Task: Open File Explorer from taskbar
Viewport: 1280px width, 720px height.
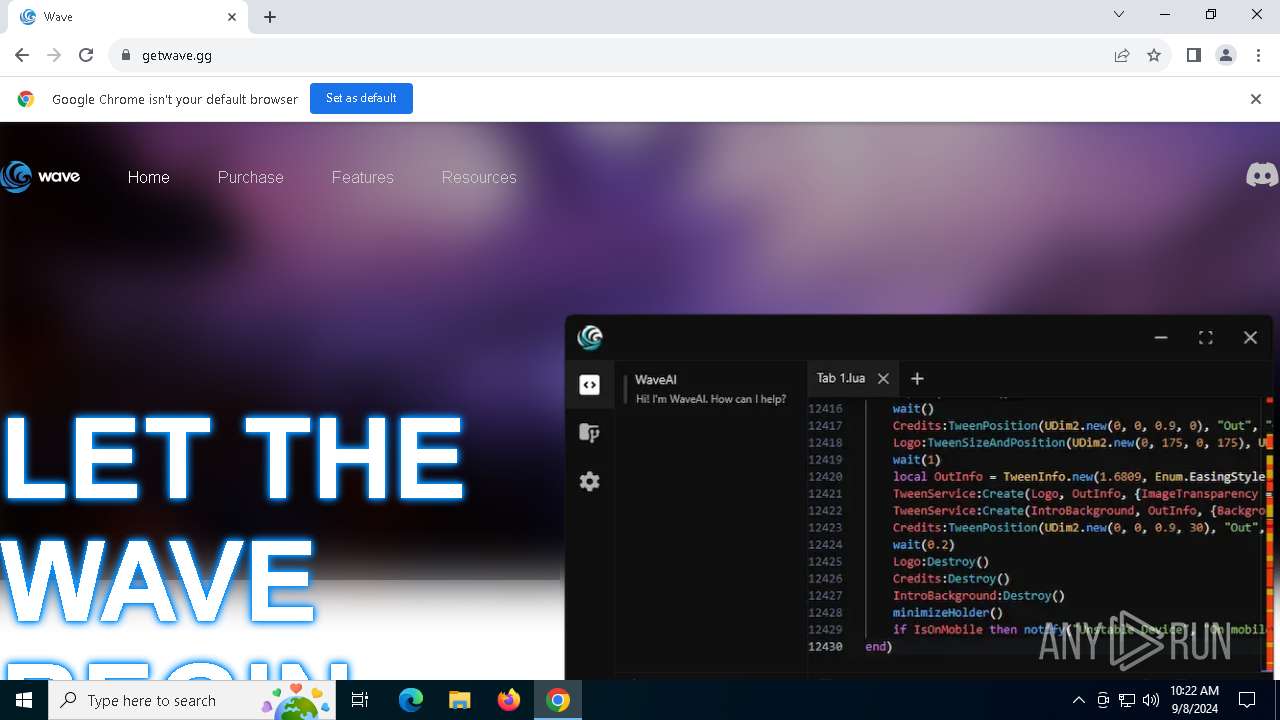Action: point(459,700)
